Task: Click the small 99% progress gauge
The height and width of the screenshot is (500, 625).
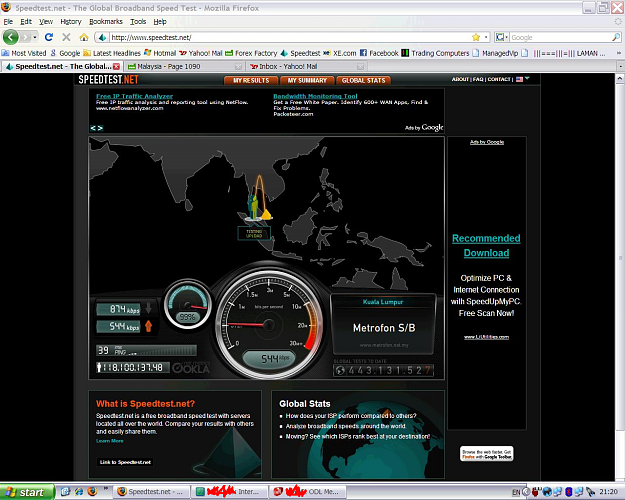Action: [x=187, y=306]
